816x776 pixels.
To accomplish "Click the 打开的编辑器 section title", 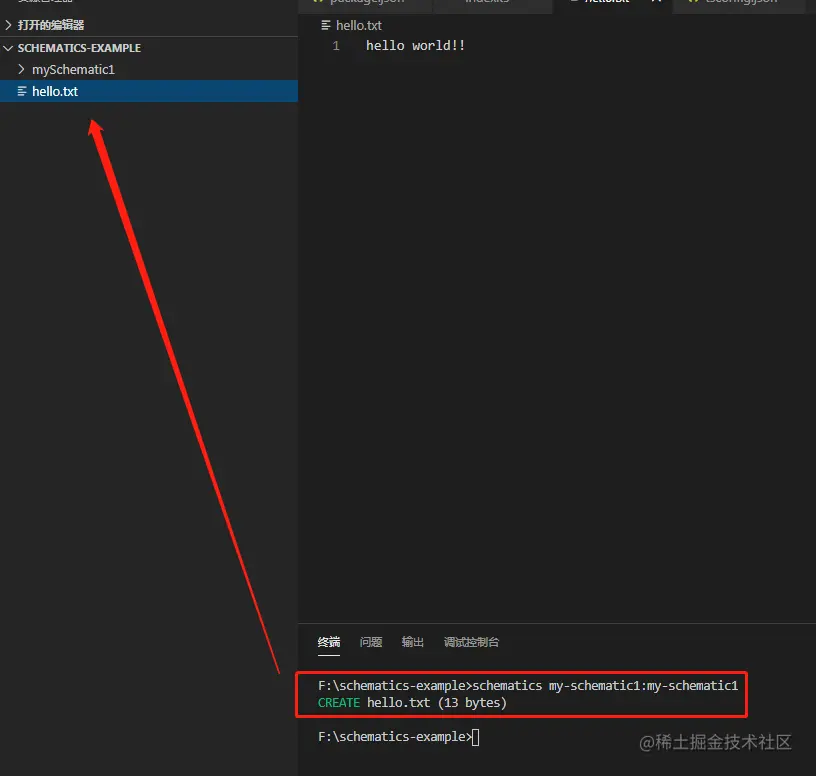I will tap(51, 25).
